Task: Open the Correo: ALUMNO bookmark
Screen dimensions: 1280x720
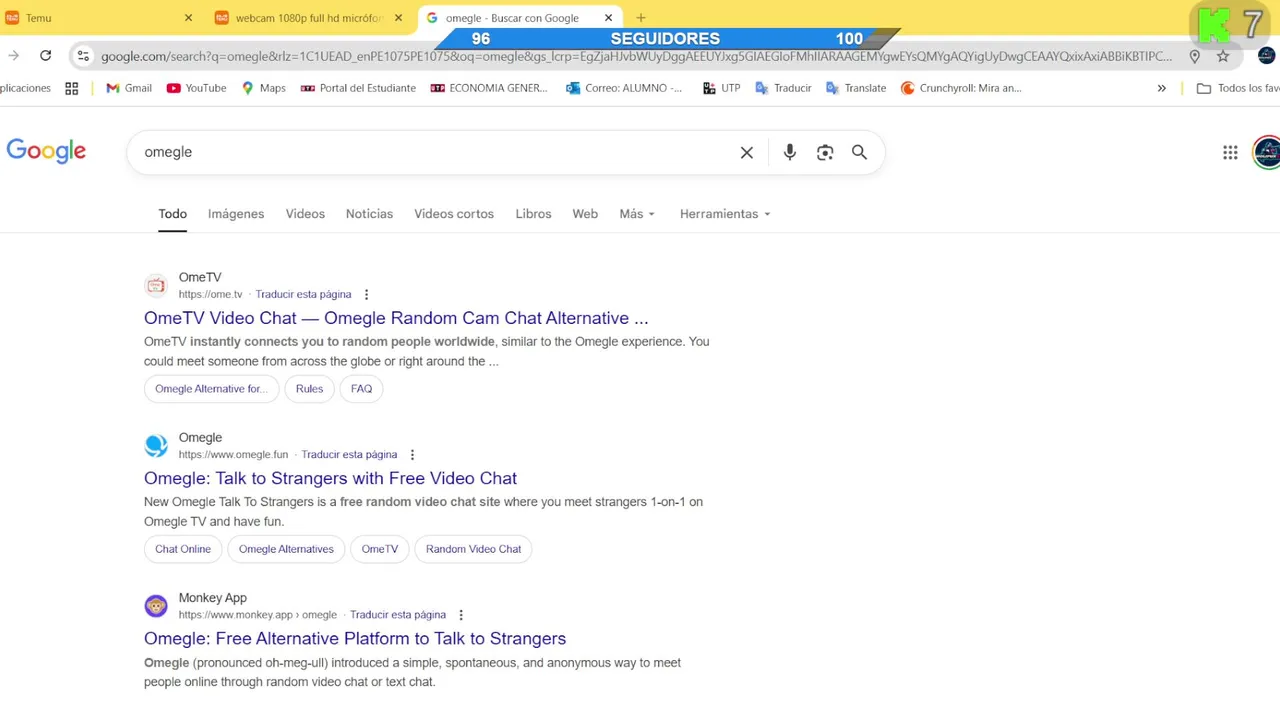Action: point(624,88)
